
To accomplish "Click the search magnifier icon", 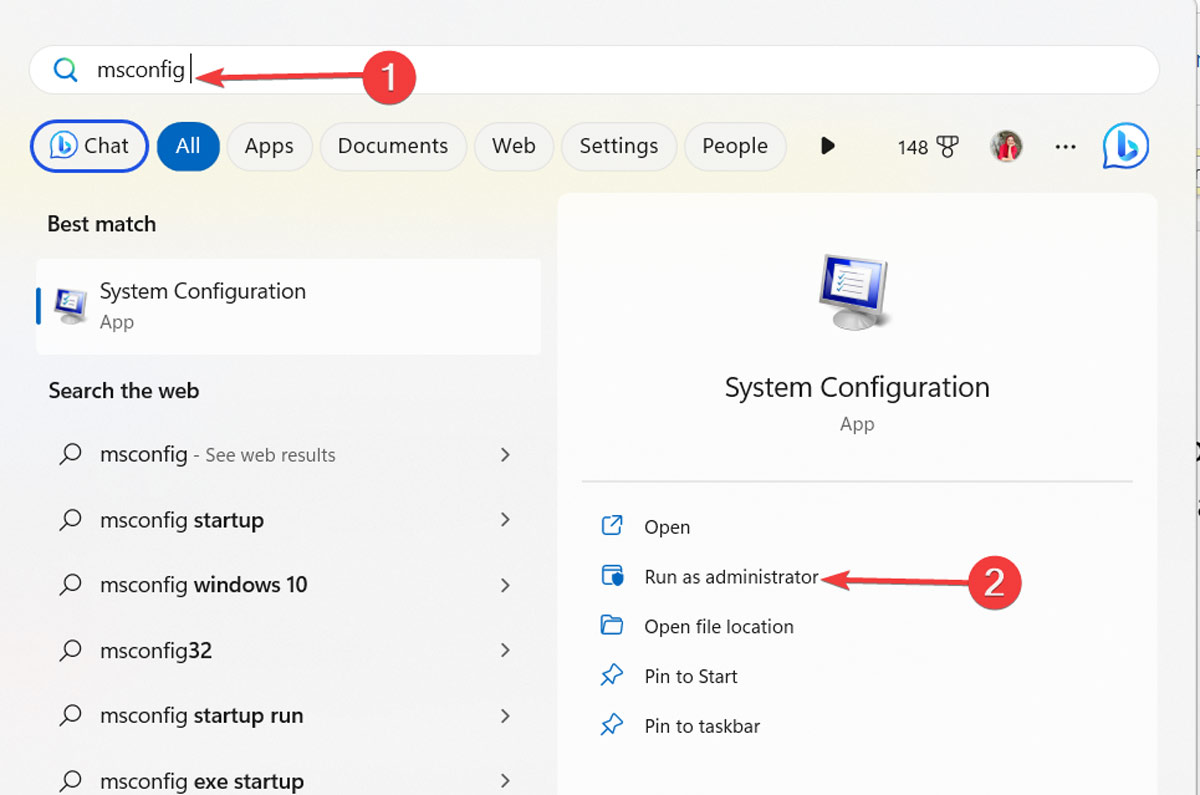I will tap(65, 70).
